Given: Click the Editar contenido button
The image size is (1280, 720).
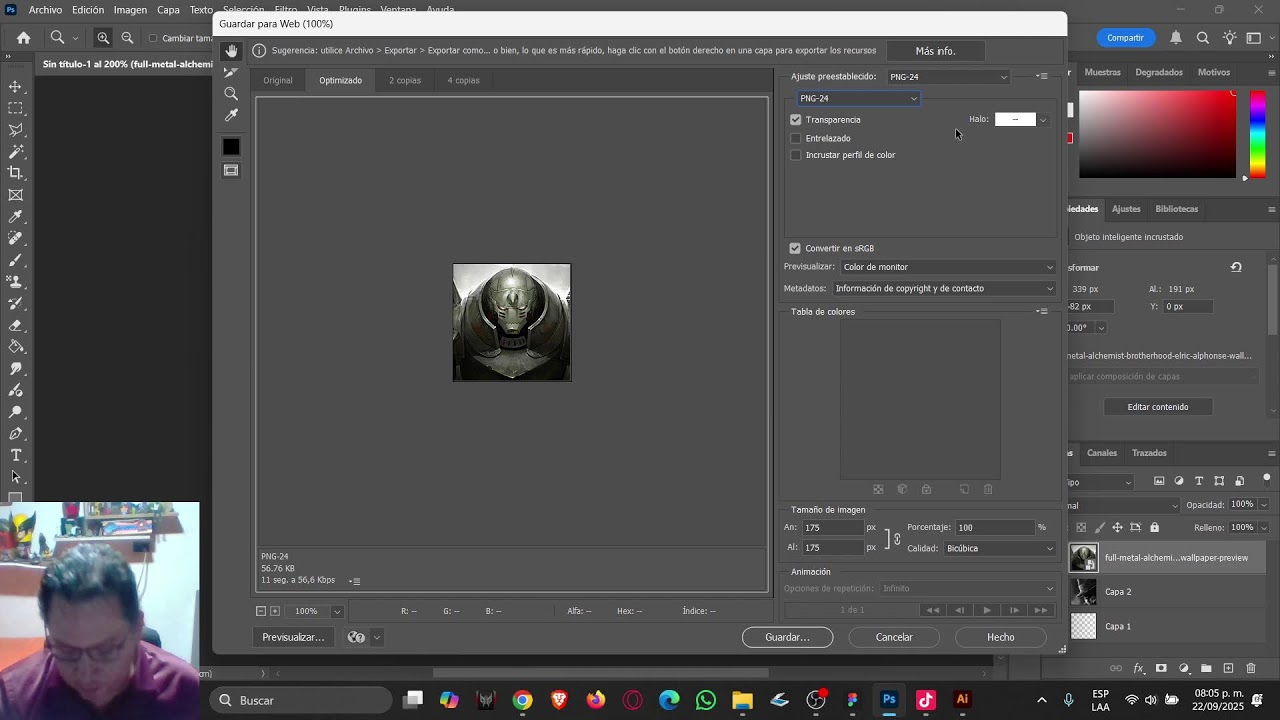Looking at the screenshot, I should click(x=1158, y=407).
